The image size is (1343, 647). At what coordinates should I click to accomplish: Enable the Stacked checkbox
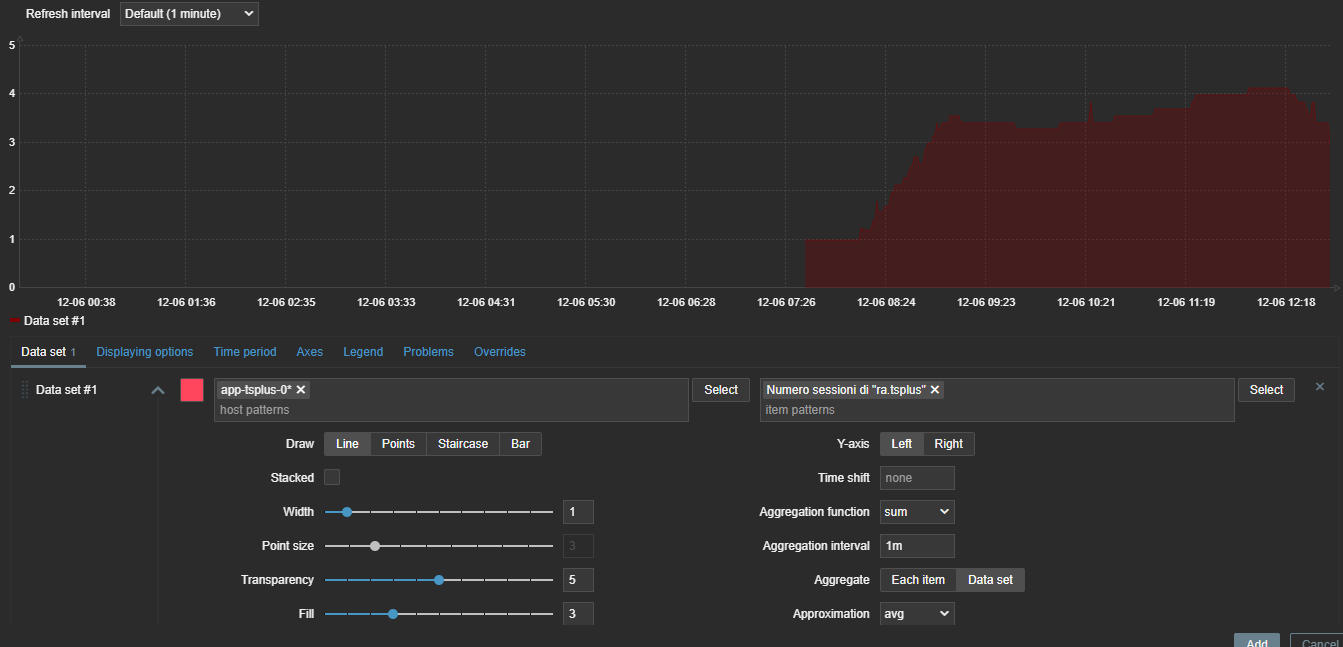coord(332,478)
